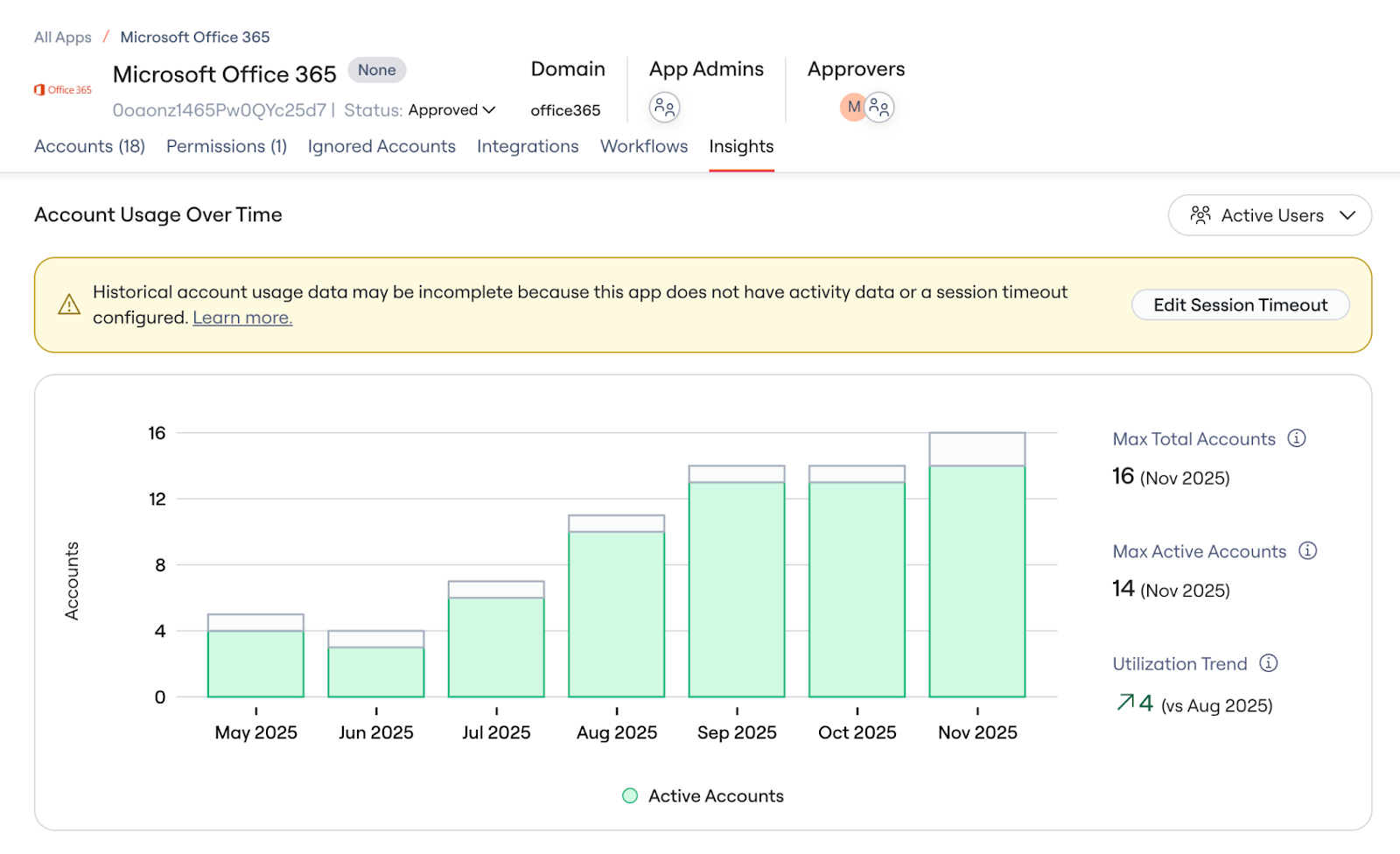This screenshot has height=854, width=1400.
Task: Click the Approvers M avatar
Action: point(853,107)
